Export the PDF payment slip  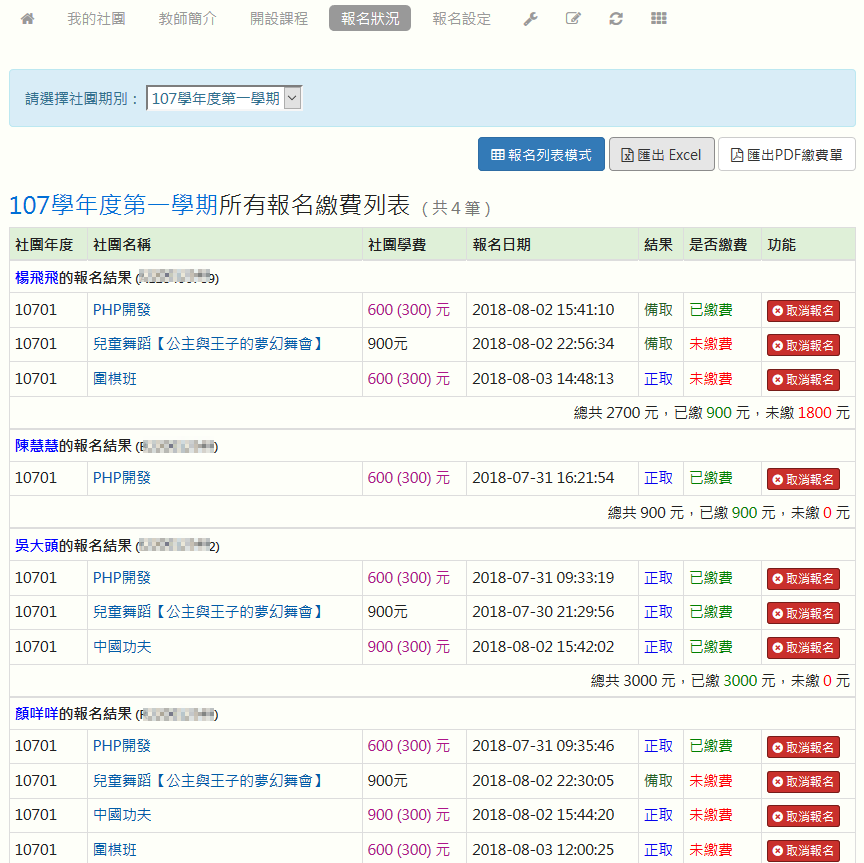coord(786,155)
